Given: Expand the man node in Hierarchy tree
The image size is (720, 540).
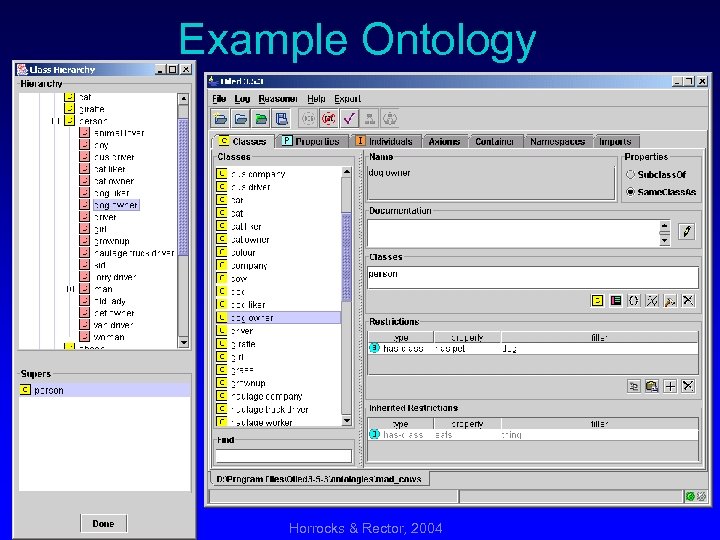Looking at the screenshot, I should [x=70, y=289].
